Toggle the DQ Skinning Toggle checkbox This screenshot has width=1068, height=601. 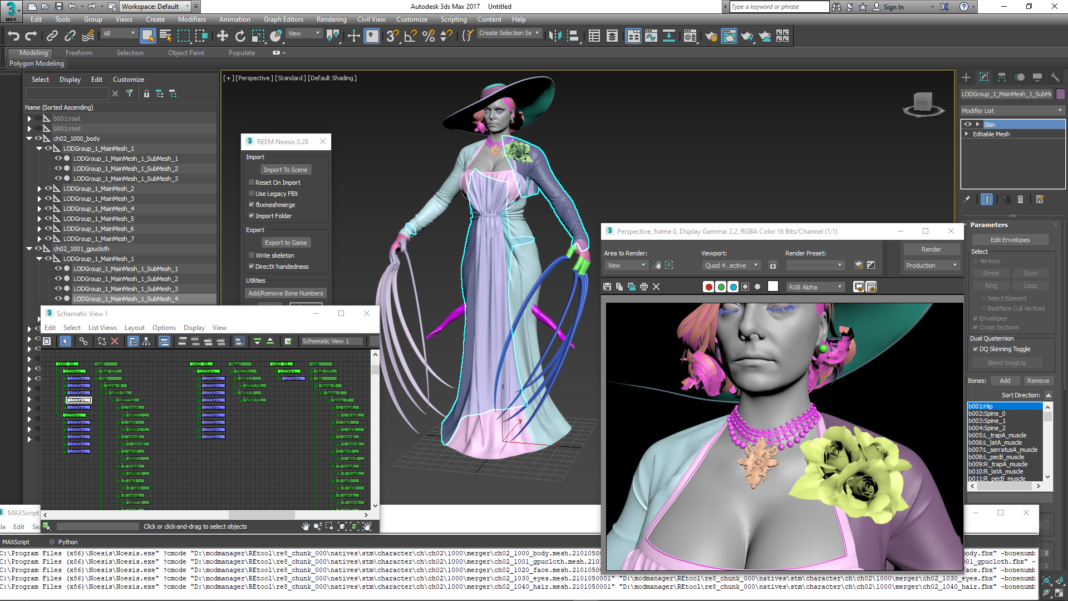(975, 349)
